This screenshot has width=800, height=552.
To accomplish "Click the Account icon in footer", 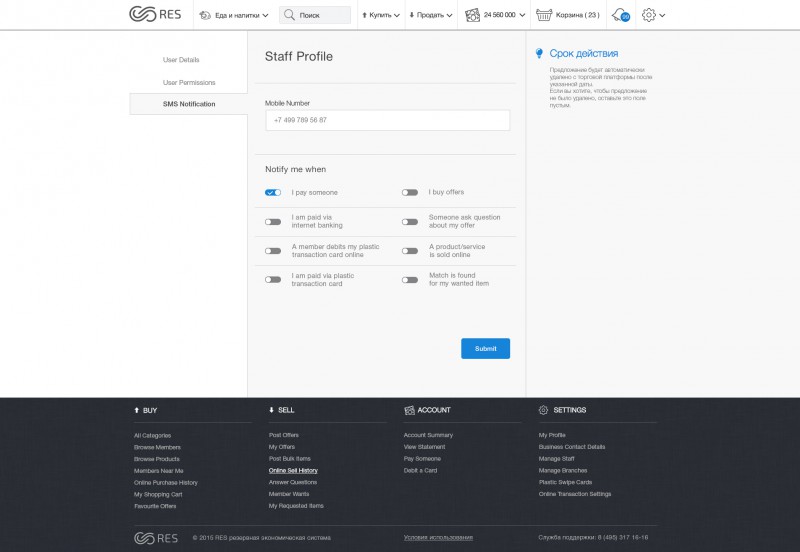I will [x=409, y=410].
